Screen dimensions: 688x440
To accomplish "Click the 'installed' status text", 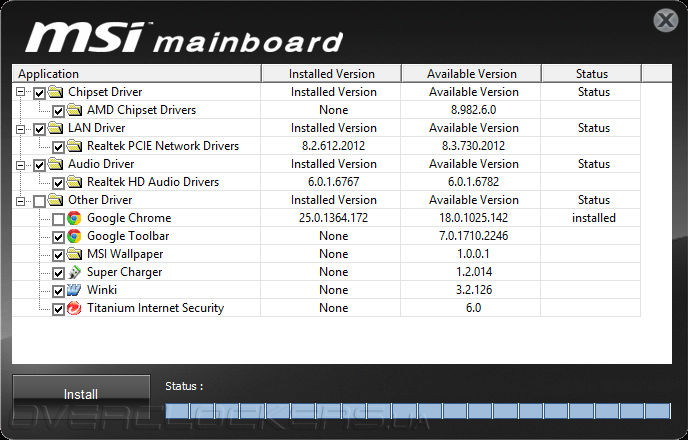I will click(x=594, y=218).
